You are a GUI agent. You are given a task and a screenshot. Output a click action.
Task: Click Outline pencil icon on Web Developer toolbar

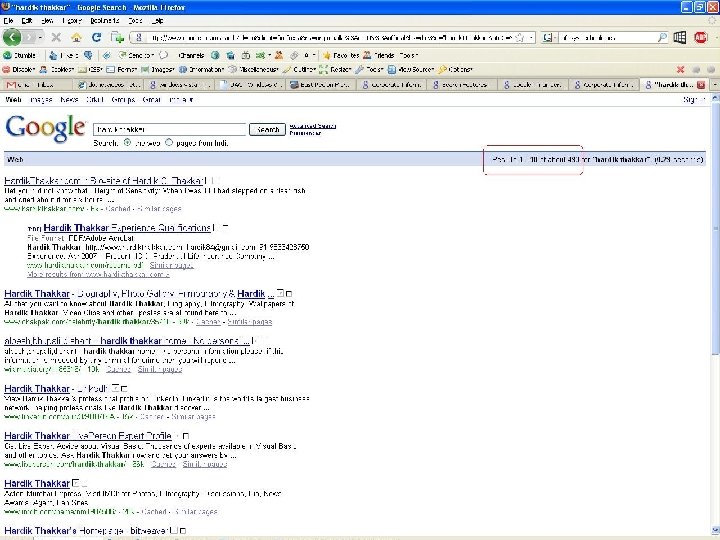tap(287, 69)
